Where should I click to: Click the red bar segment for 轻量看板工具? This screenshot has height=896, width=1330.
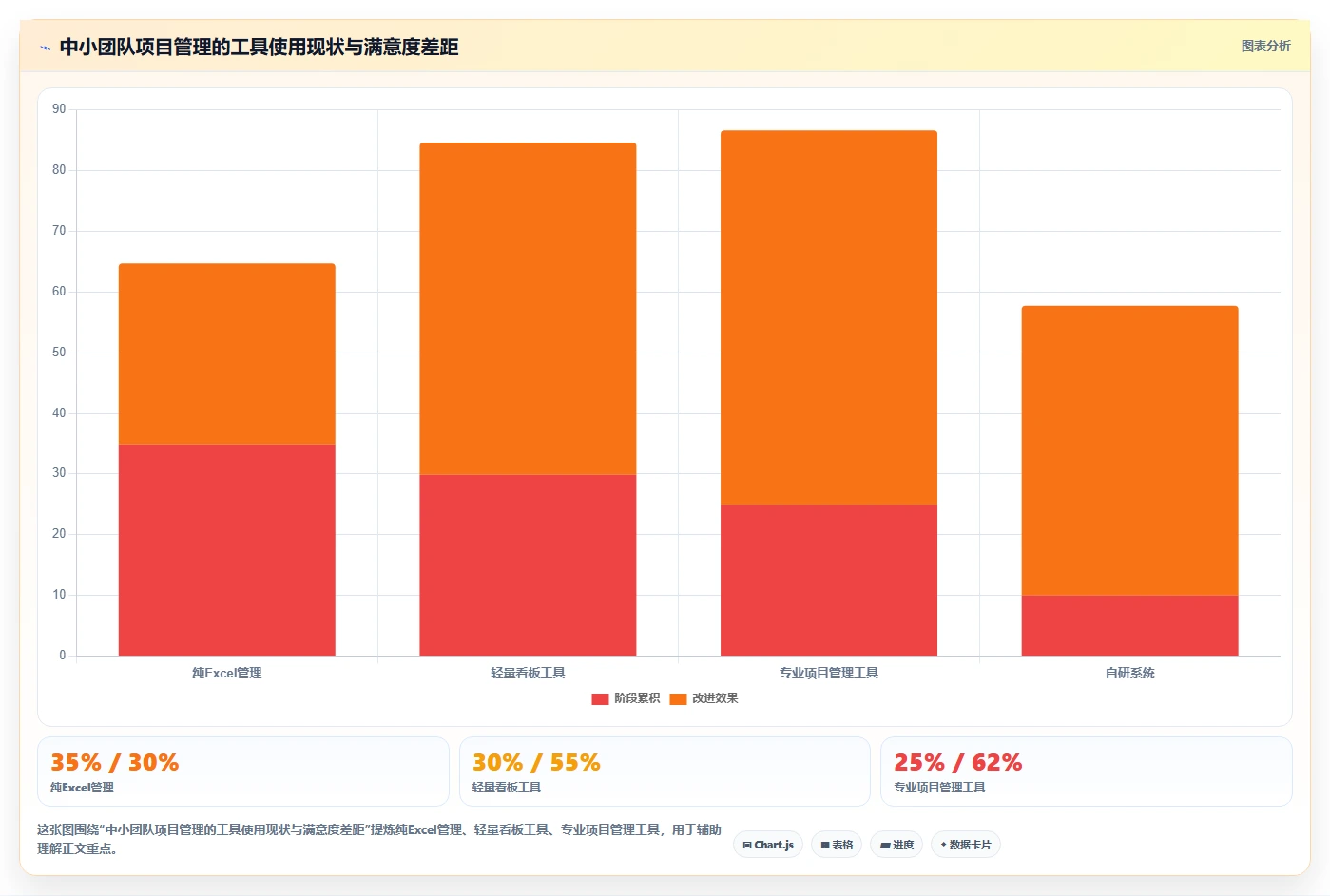click(x=528, y=565)
